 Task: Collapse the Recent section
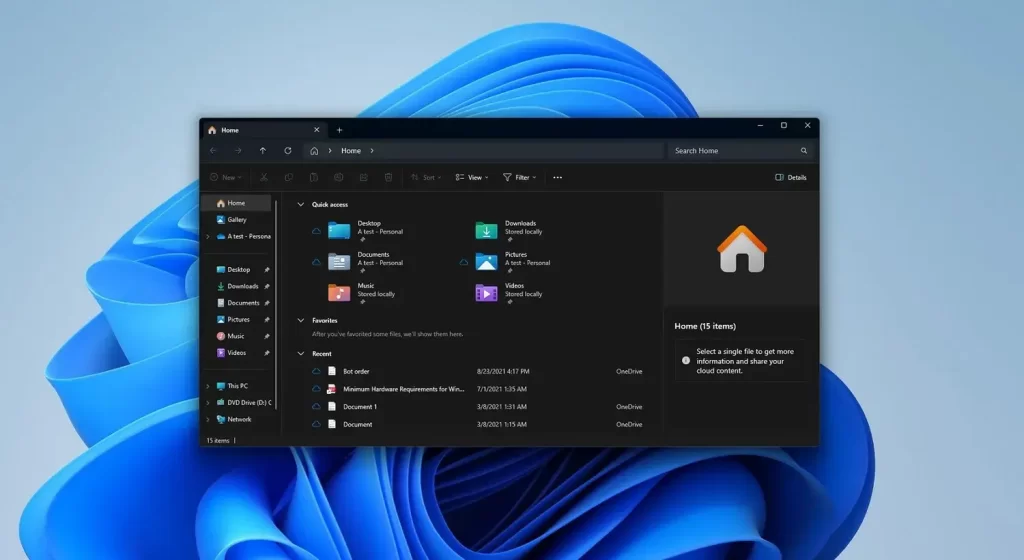(x=301, y=354)
